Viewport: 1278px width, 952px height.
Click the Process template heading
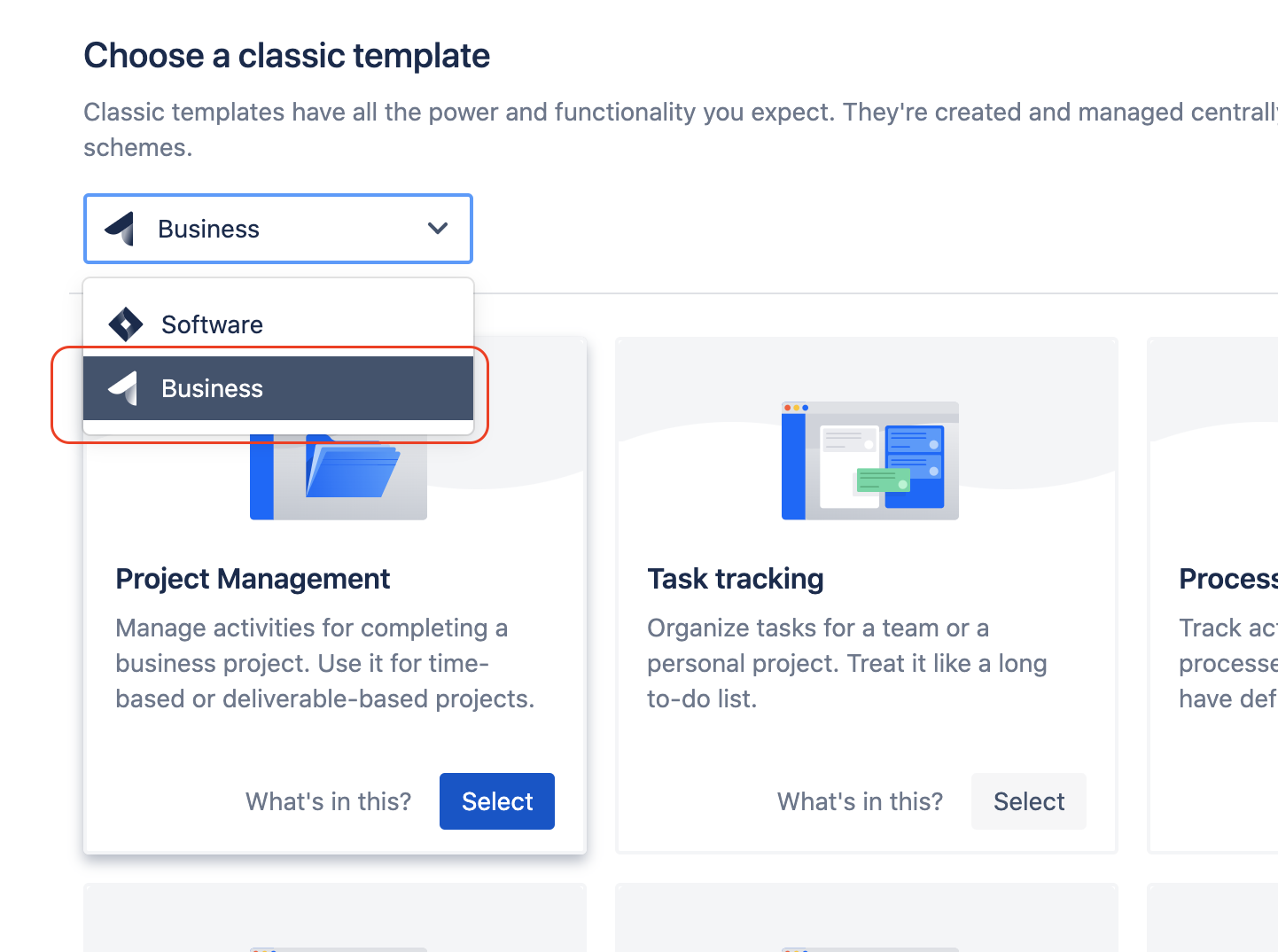click(x=1228, y=578)
